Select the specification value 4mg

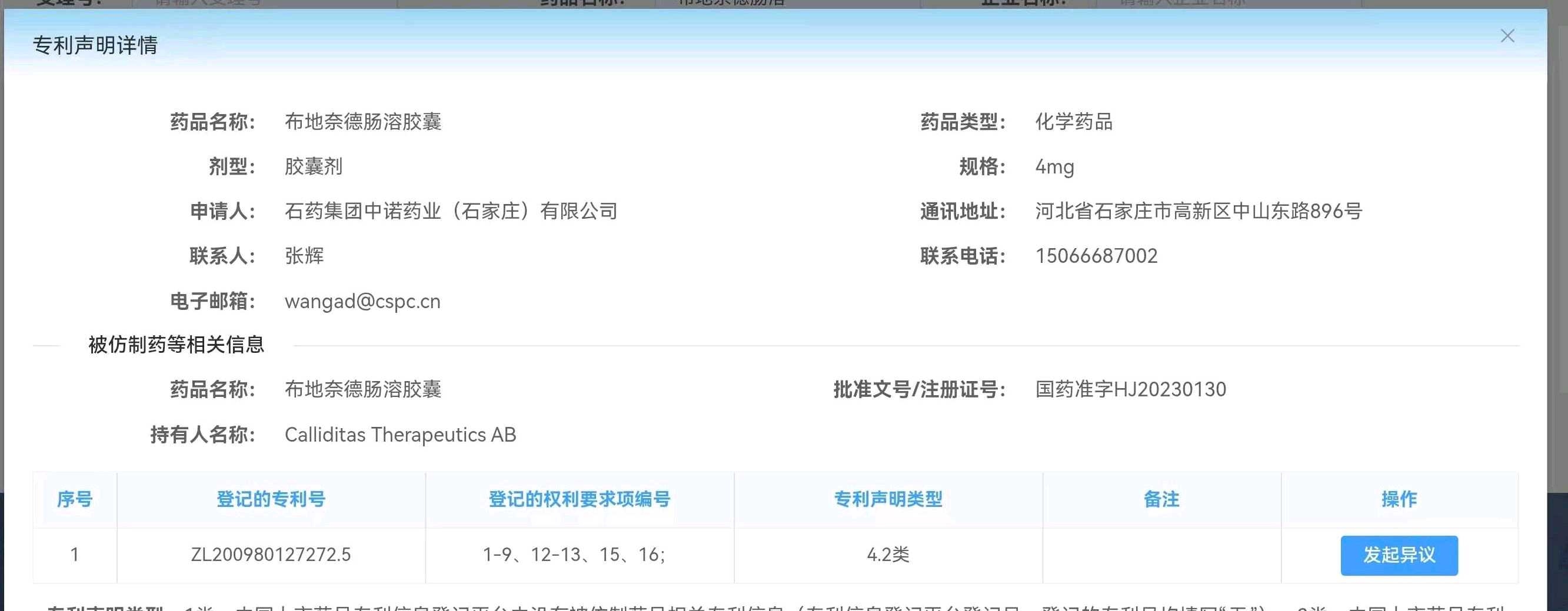click(1055, 167)
